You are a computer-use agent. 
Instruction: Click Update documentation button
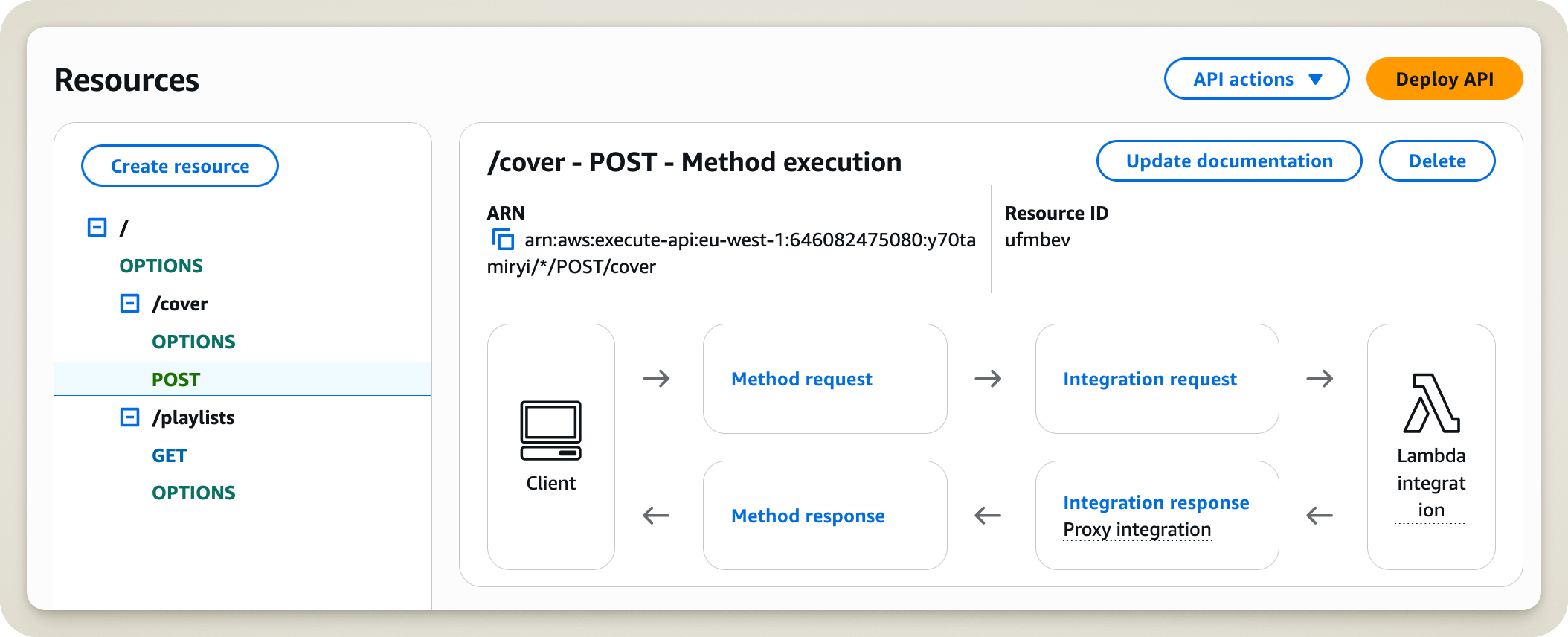[x=1229, y=161]
